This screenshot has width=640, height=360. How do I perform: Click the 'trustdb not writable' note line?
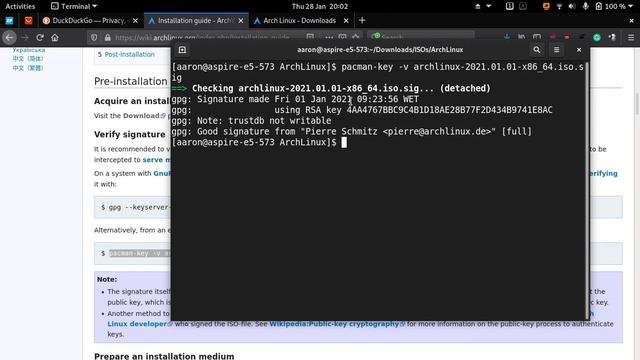coord(251,121)
